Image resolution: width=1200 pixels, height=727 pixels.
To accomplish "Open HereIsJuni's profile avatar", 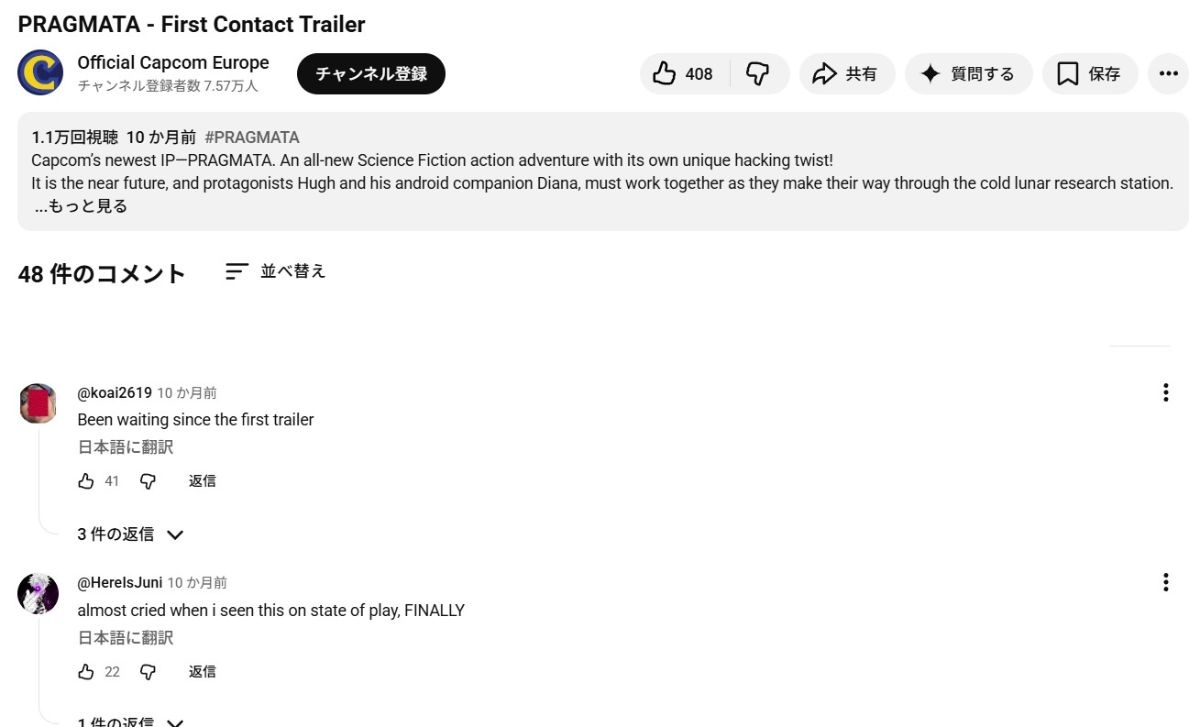I will pos(38,594).
